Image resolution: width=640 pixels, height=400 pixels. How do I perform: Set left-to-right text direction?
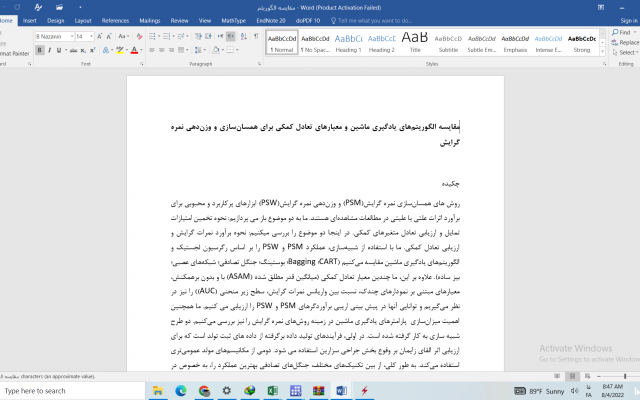point(220,36)
